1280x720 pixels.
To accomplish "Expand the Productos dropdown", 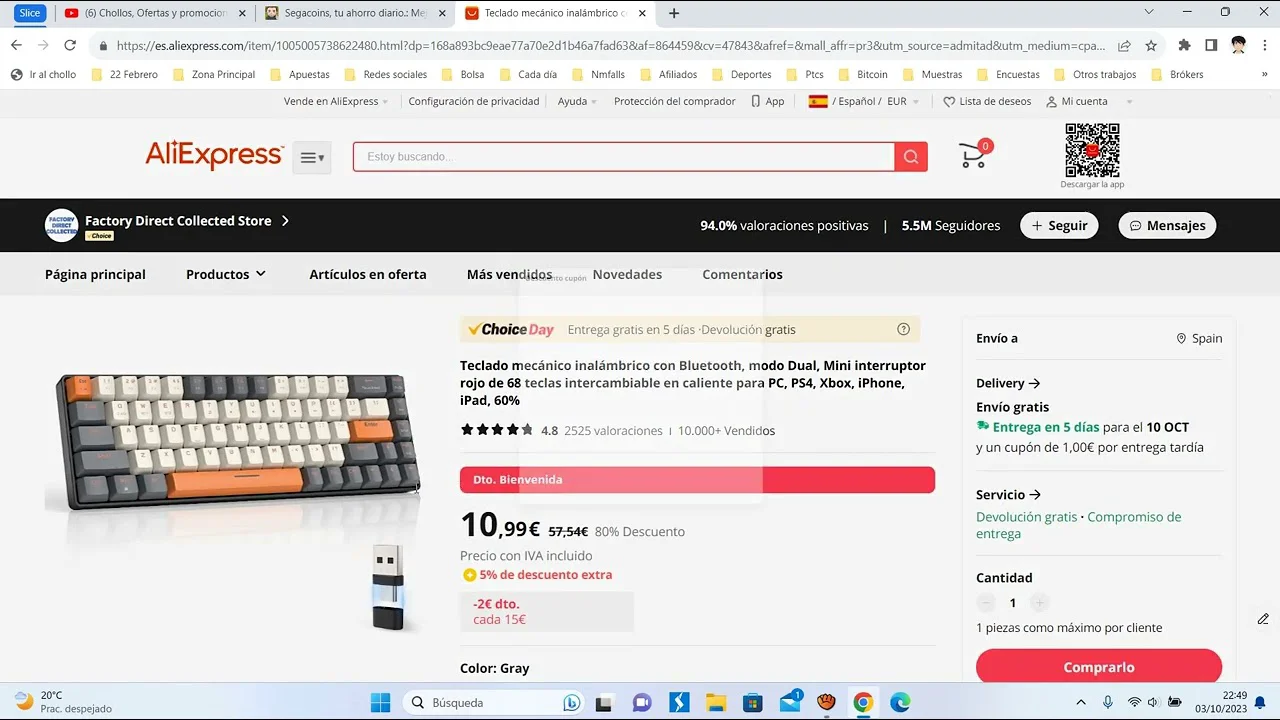I will [226, 274].
